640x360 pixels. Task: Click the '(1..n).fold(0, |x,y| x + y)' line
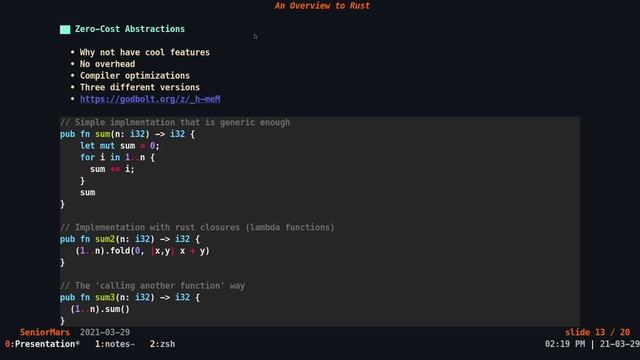click(142, 251)
